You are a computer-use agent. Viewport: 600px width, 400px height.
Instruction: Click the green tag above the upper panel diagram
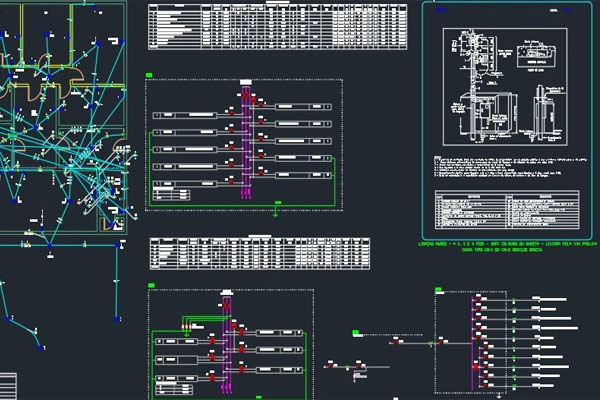149,75
